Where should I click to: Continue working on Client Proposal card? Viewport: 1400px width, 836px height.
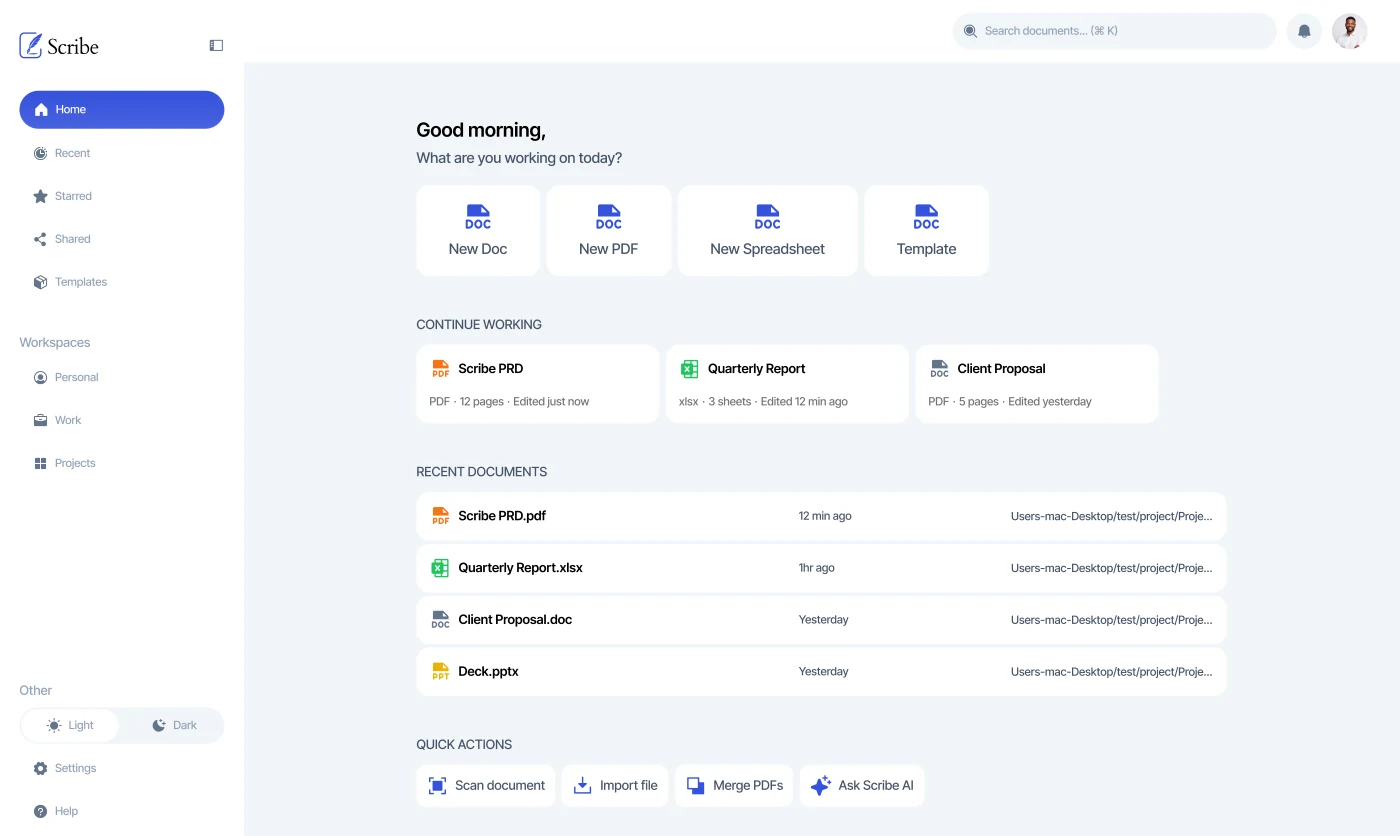(1037, 384)
